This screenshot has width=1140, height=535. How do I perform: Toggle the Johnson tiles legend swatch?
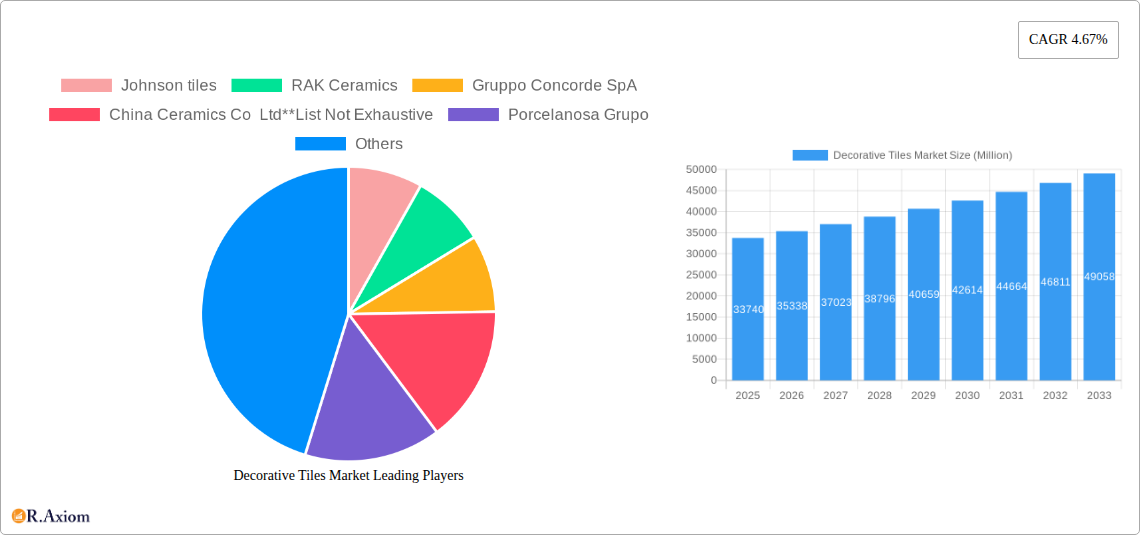coord(87,85)
